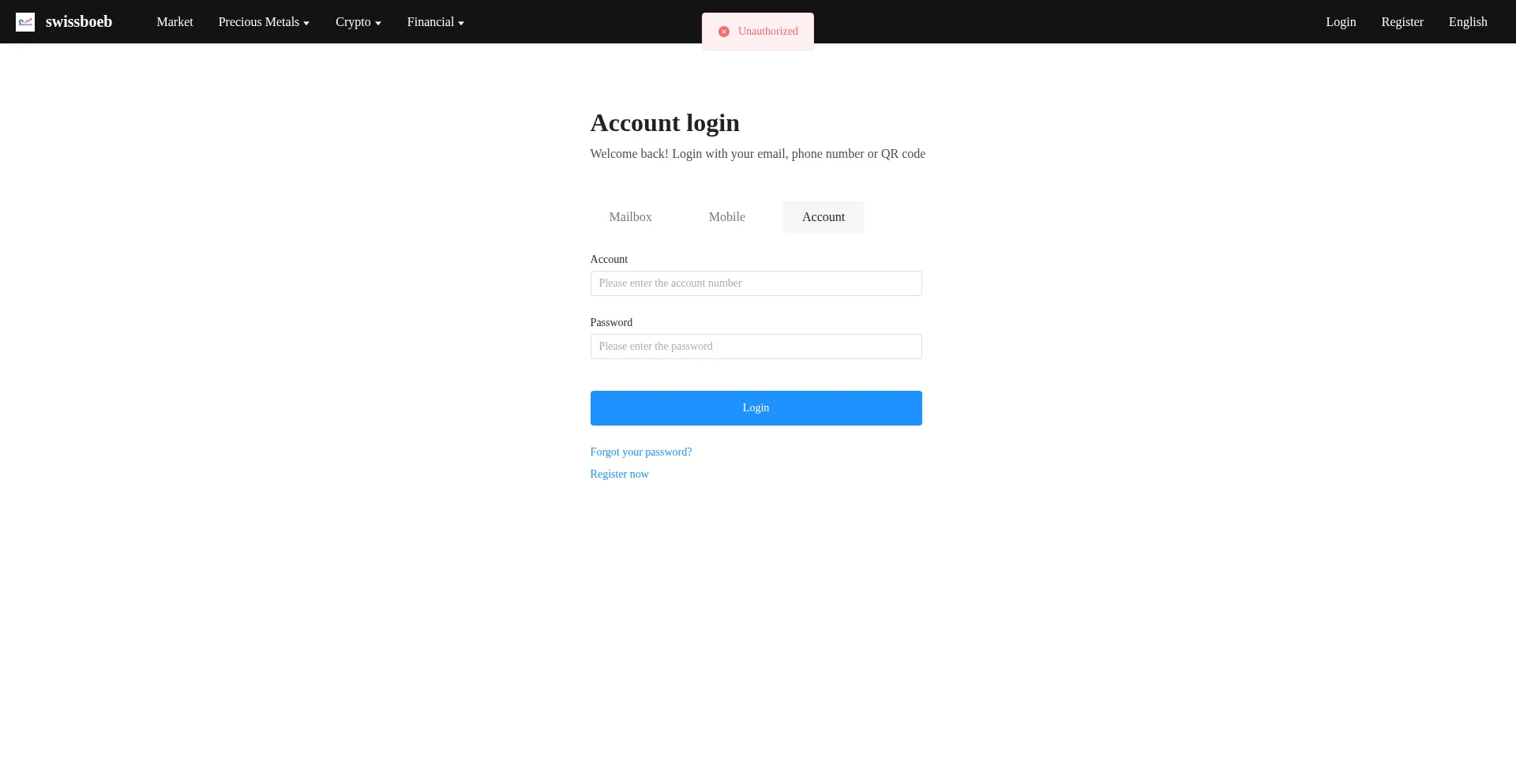This screenshot has height=784, width=1516.
Task: Expand the Financial dropdown menu
Action: coord(435,22)
